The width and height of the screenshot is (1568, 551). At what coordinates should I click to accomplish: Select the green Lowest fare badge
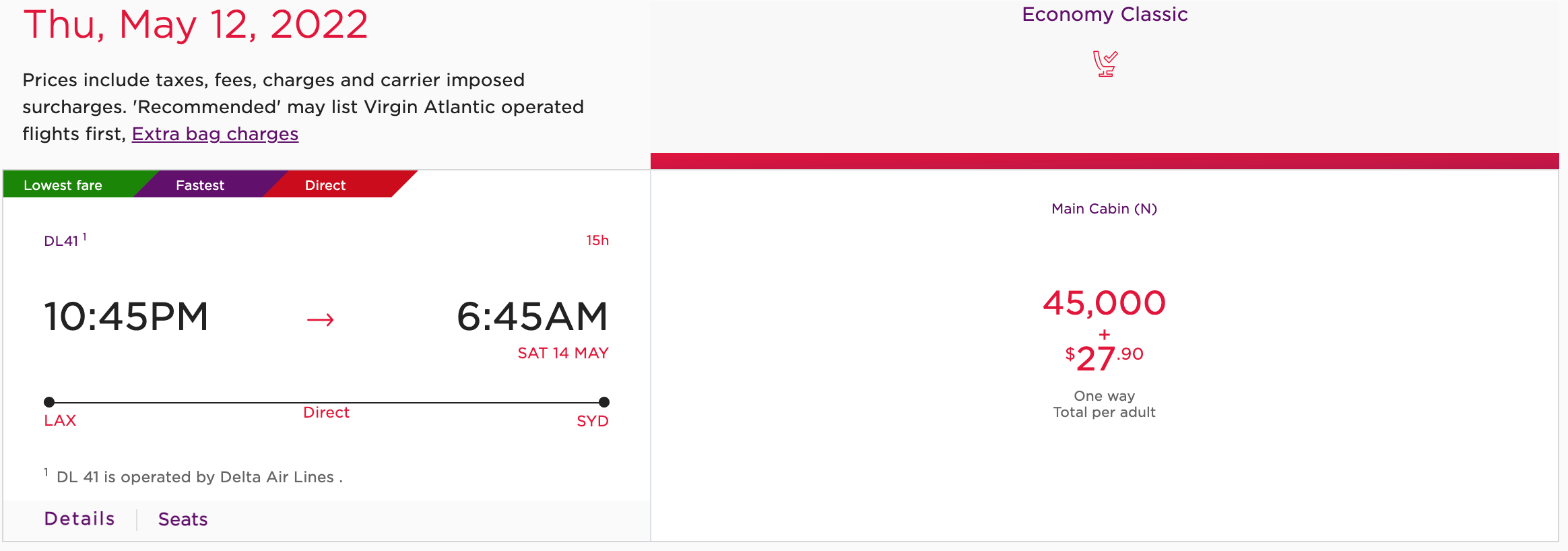click(x=64, y=185)
